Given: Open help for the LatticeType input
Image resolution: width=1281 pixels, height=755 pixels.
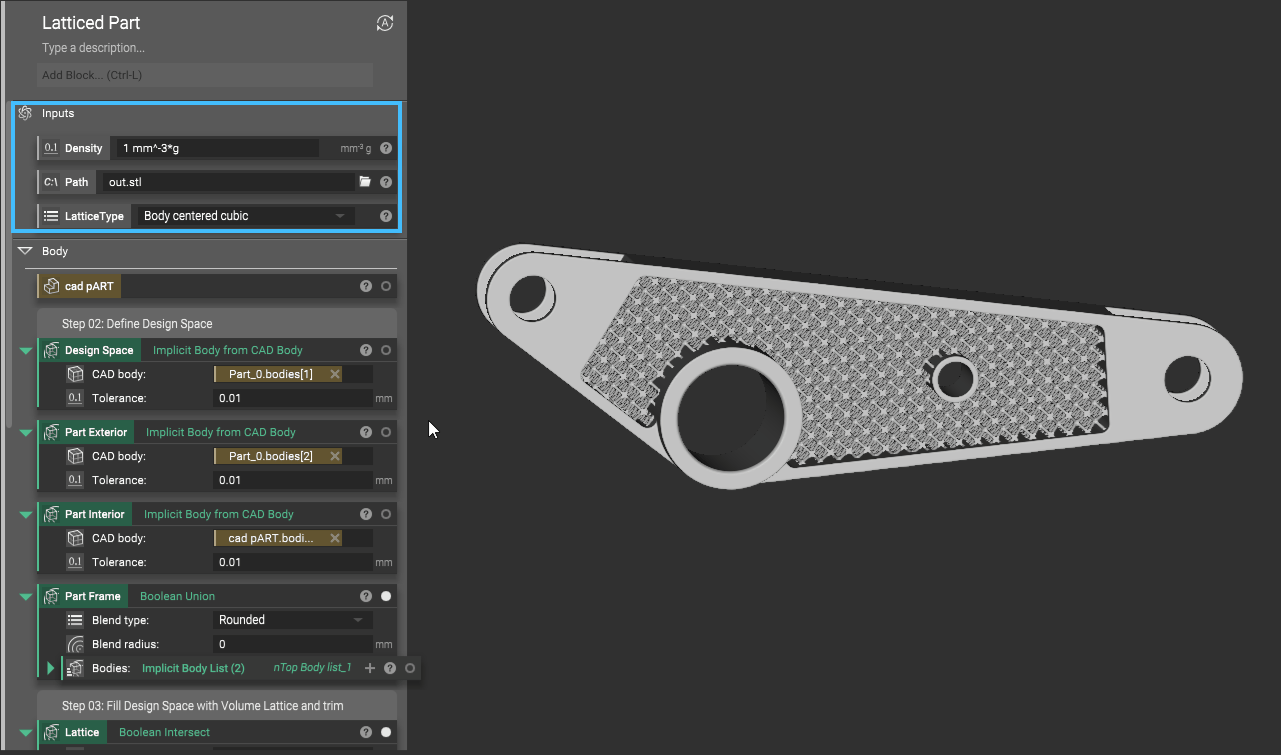Looking at the screenshot, I should (x=386, y=216).
